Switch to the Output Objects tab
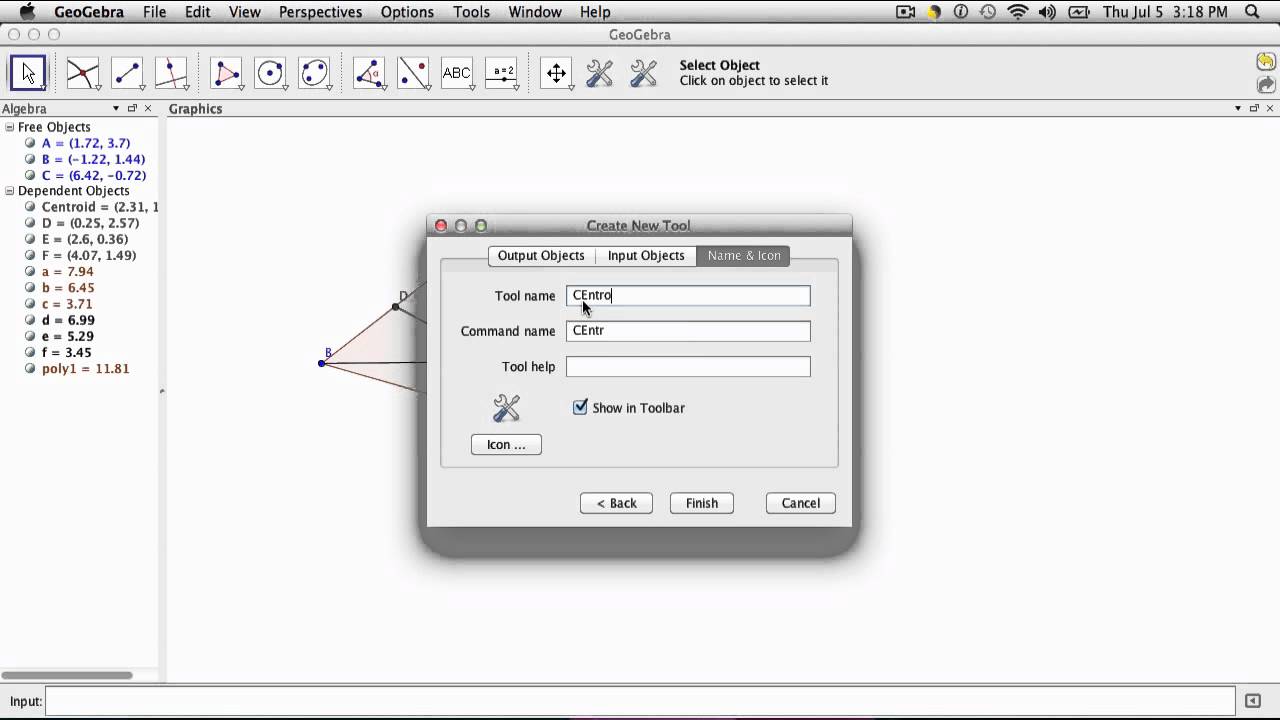1280x720 pixels. point(541,255)
